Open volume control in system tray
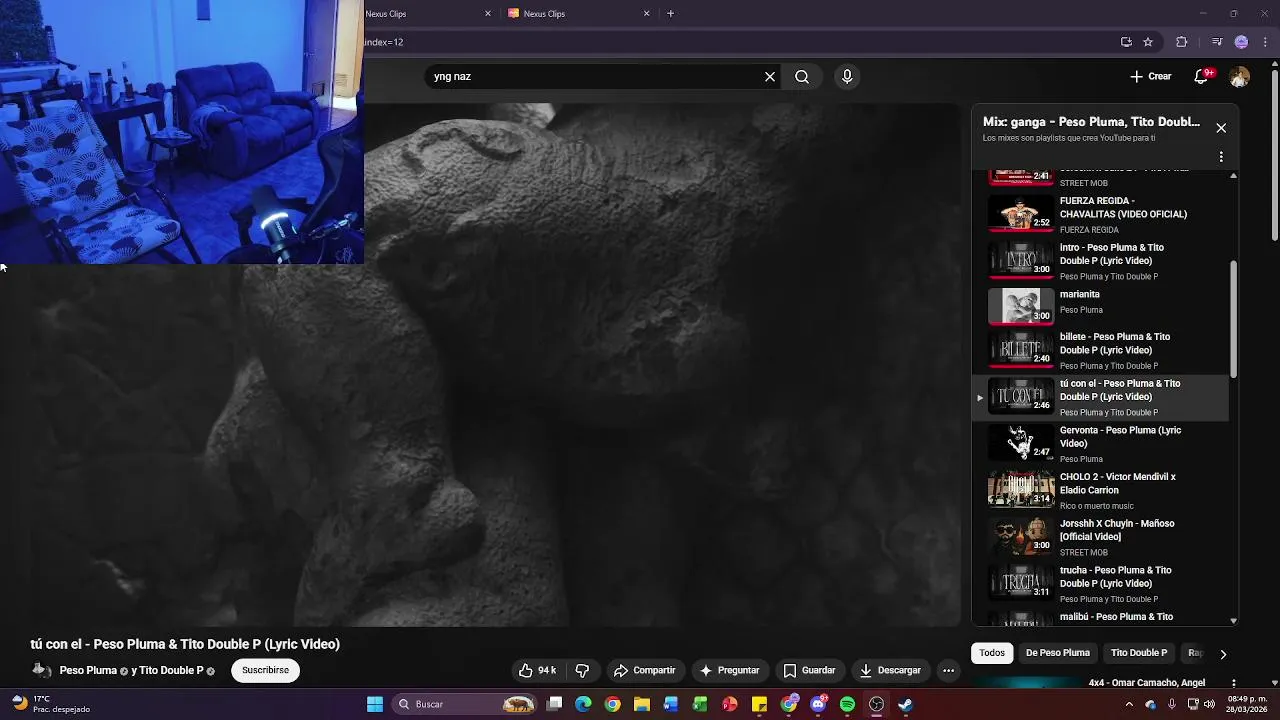Viewport: 1280px width, 720px height. [1209, 704]
